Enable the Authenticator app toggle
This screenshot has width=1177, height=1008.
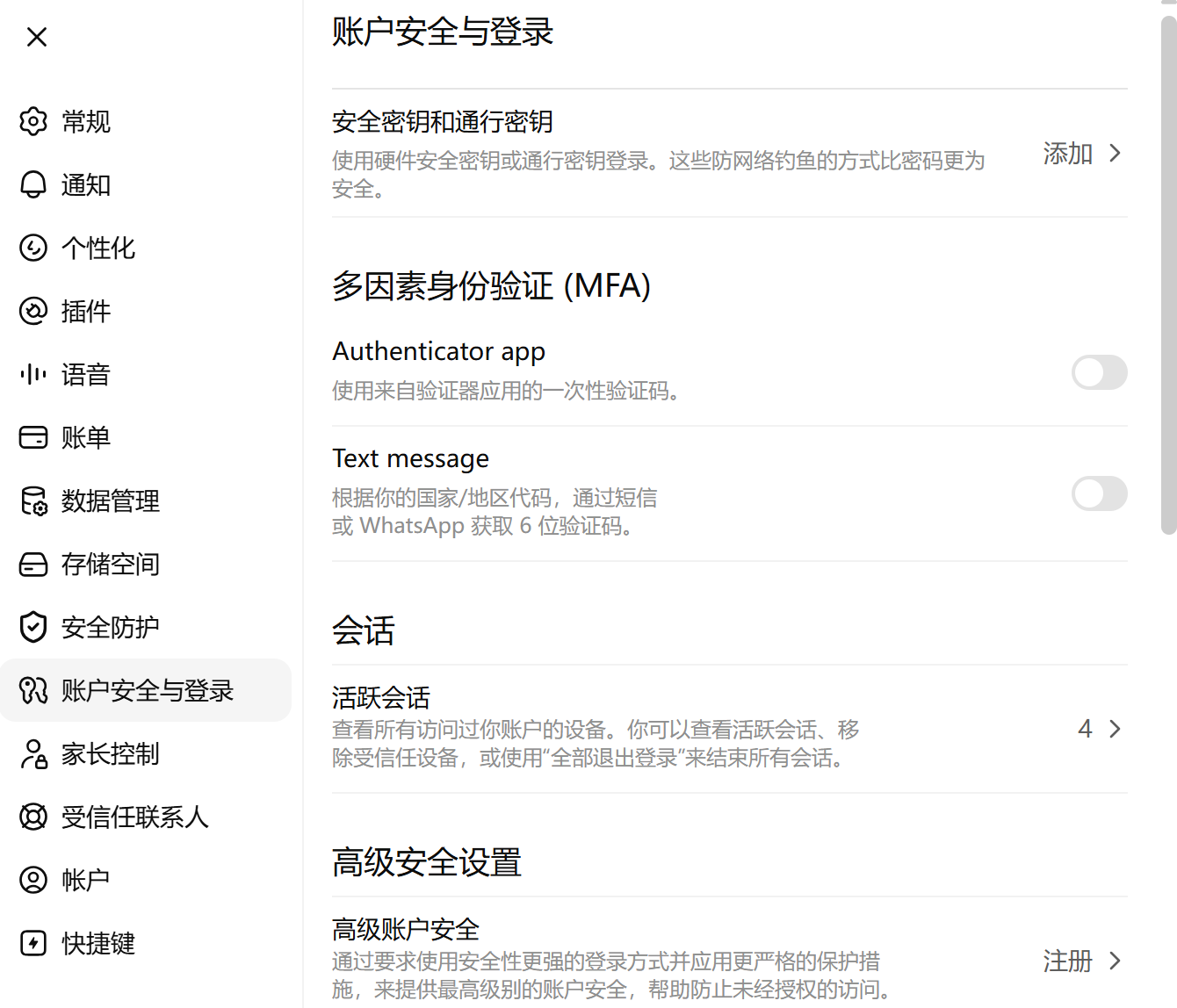[1099, 372]
